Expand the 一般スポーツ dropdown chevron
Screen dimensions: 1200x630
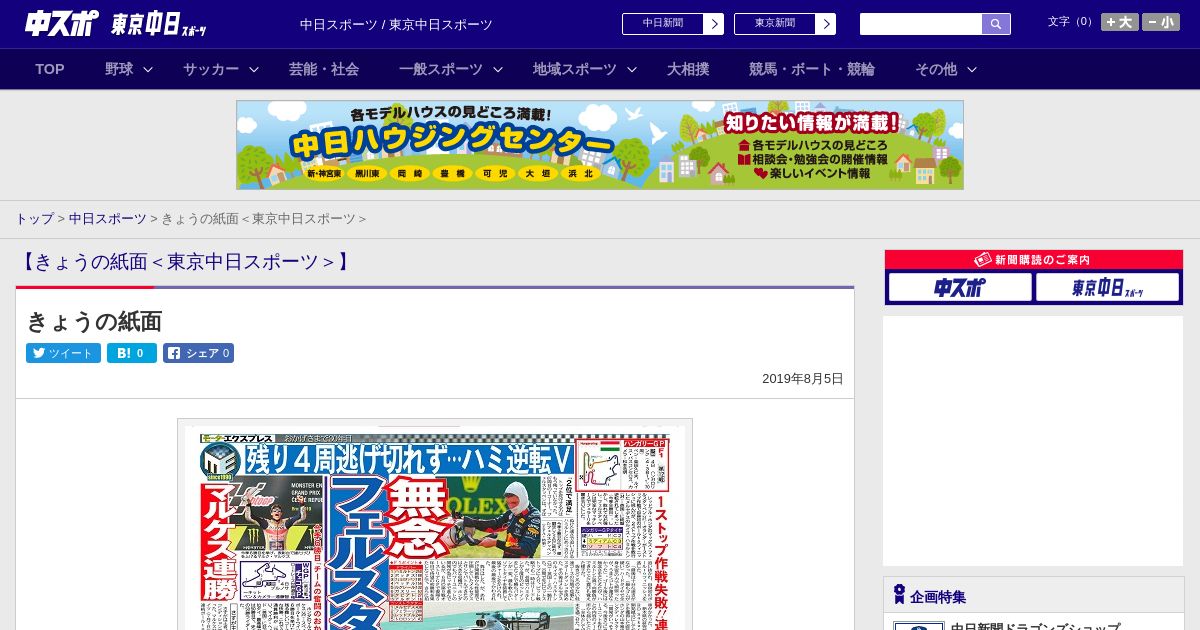pos(498,69)
